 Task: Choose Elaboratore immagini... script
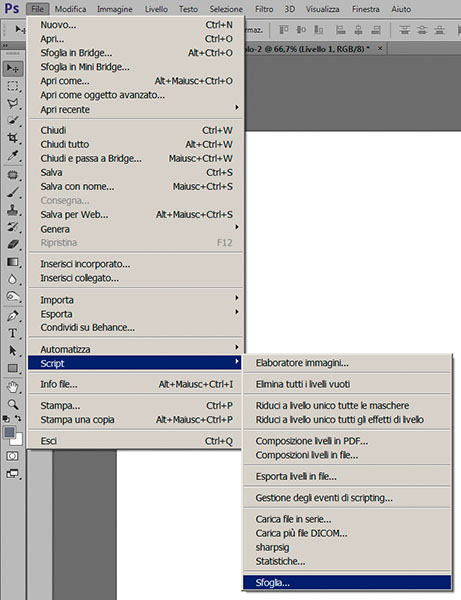[347, 363]
